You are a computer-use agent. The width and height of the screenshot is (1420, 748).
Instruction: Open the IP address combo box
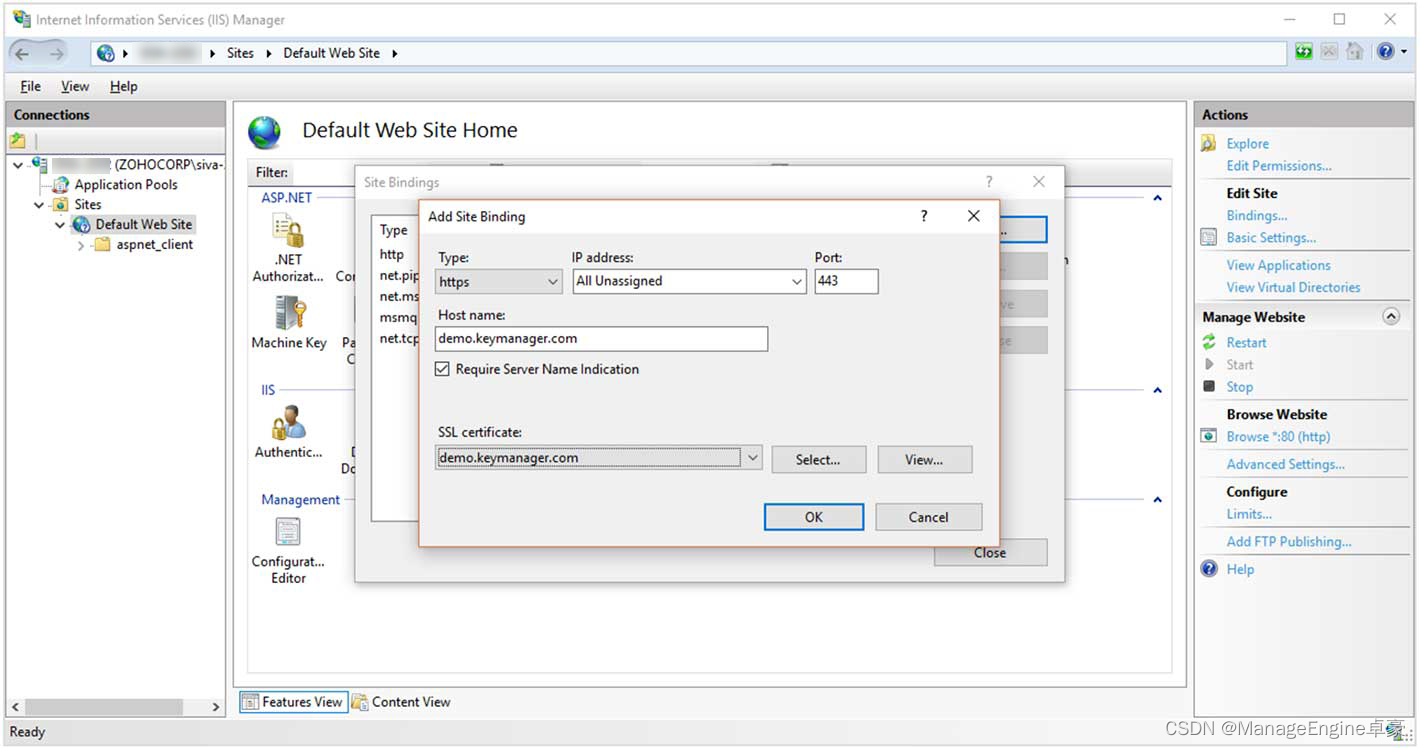[x=689, y=282]
